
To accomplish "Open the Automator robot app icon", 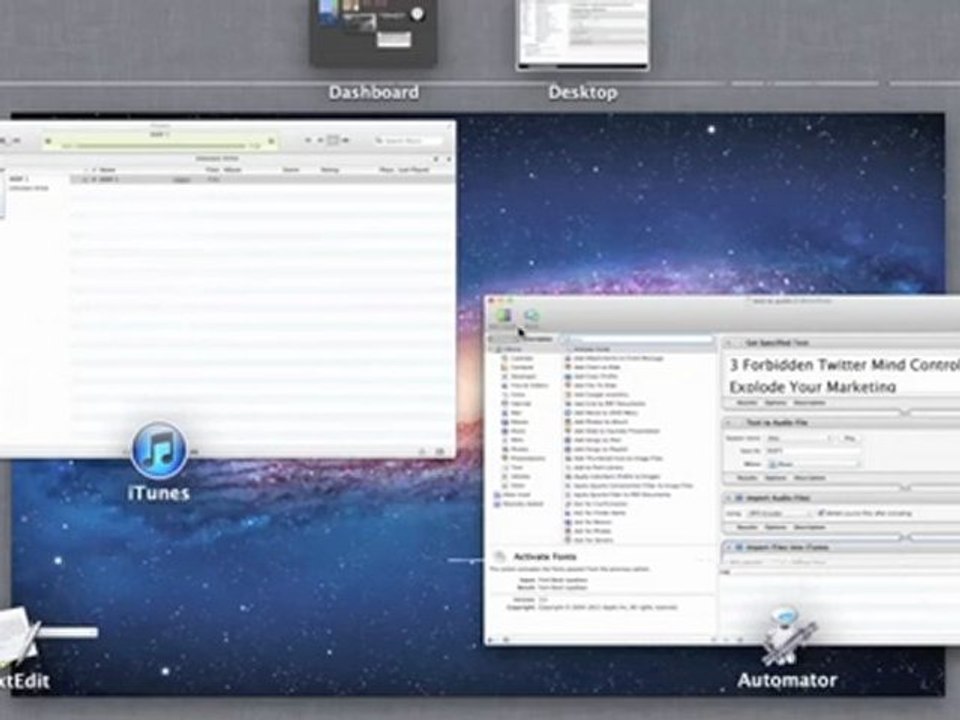I will pos(789,637).
